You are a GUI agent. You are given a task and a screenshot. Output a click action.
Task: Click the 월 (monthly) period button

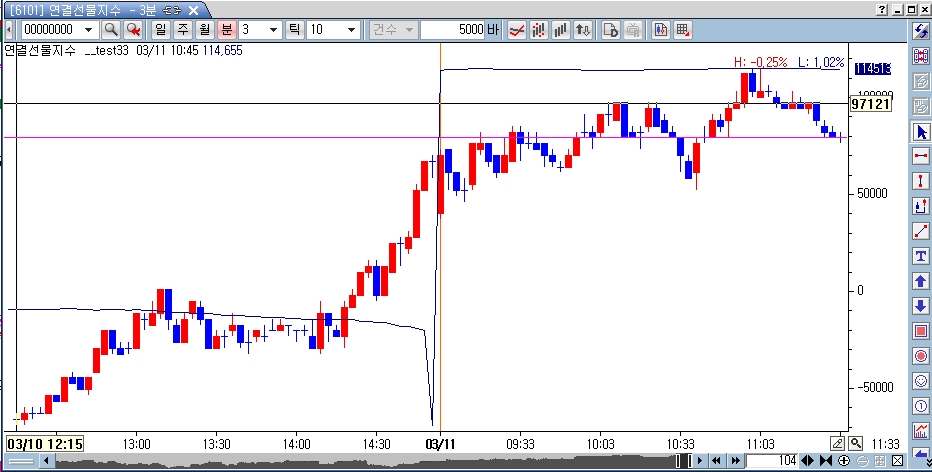(x=204, y=30)
